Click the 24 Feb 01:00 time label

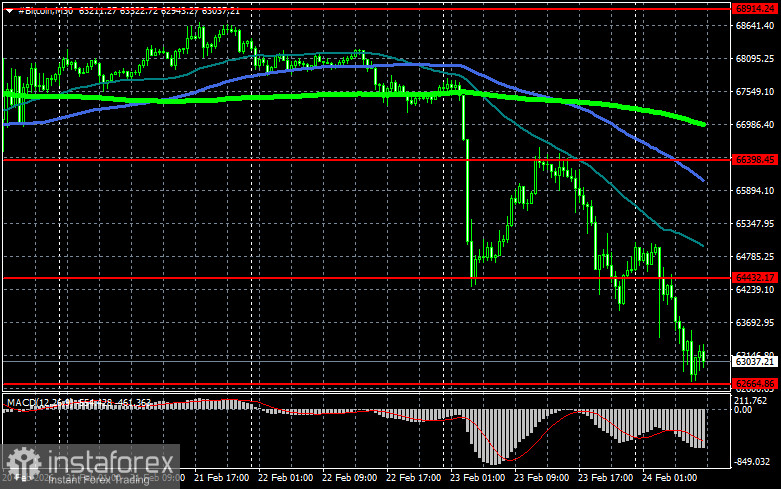(x=669, y=478)
